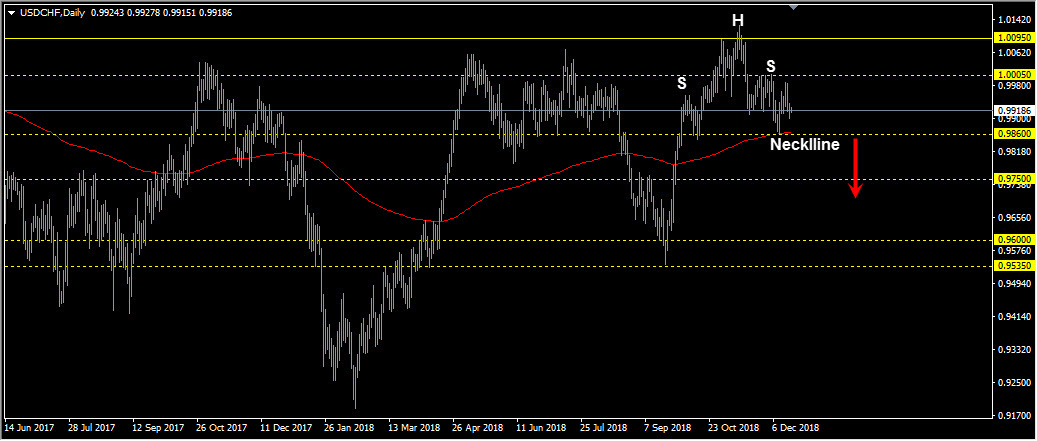Click the 28 Jul 2017 date label
The height and width of the screenshot is (441, 1037).
click(92, 427)
